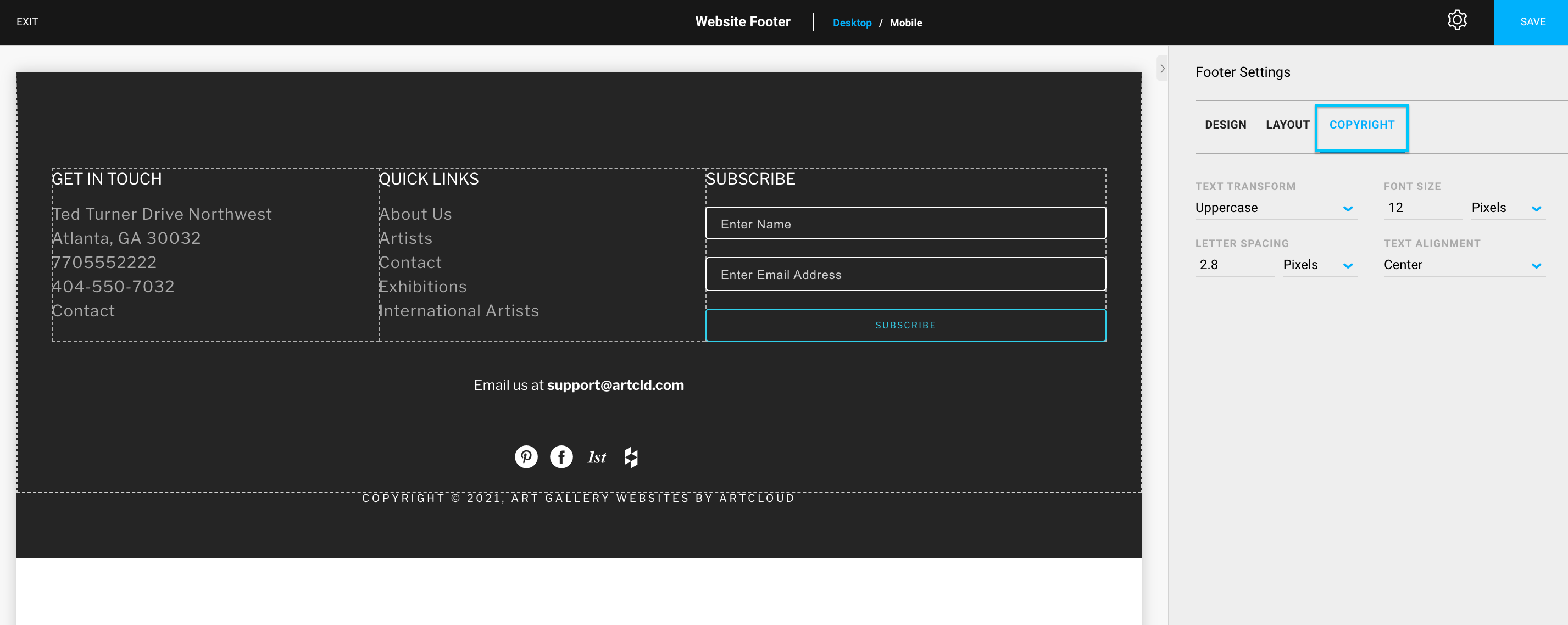Open the About Us link
Image resolution: width=1568 pixels, height=625 pixels.
click(415, 214)
